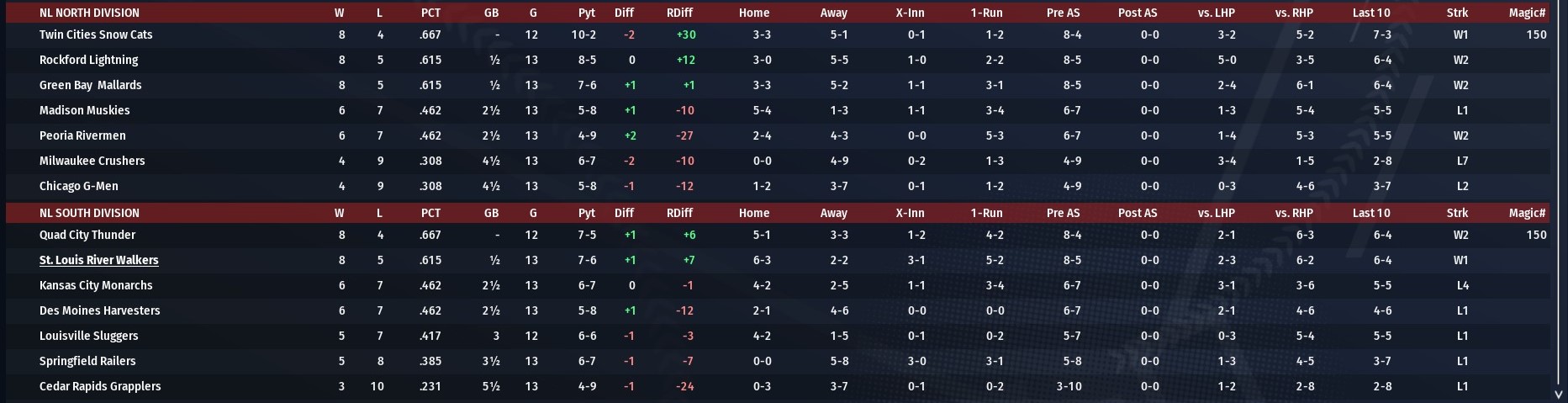
Task: Click the scroll down arrow at bottom right
Action: (x=1559, y=394)
